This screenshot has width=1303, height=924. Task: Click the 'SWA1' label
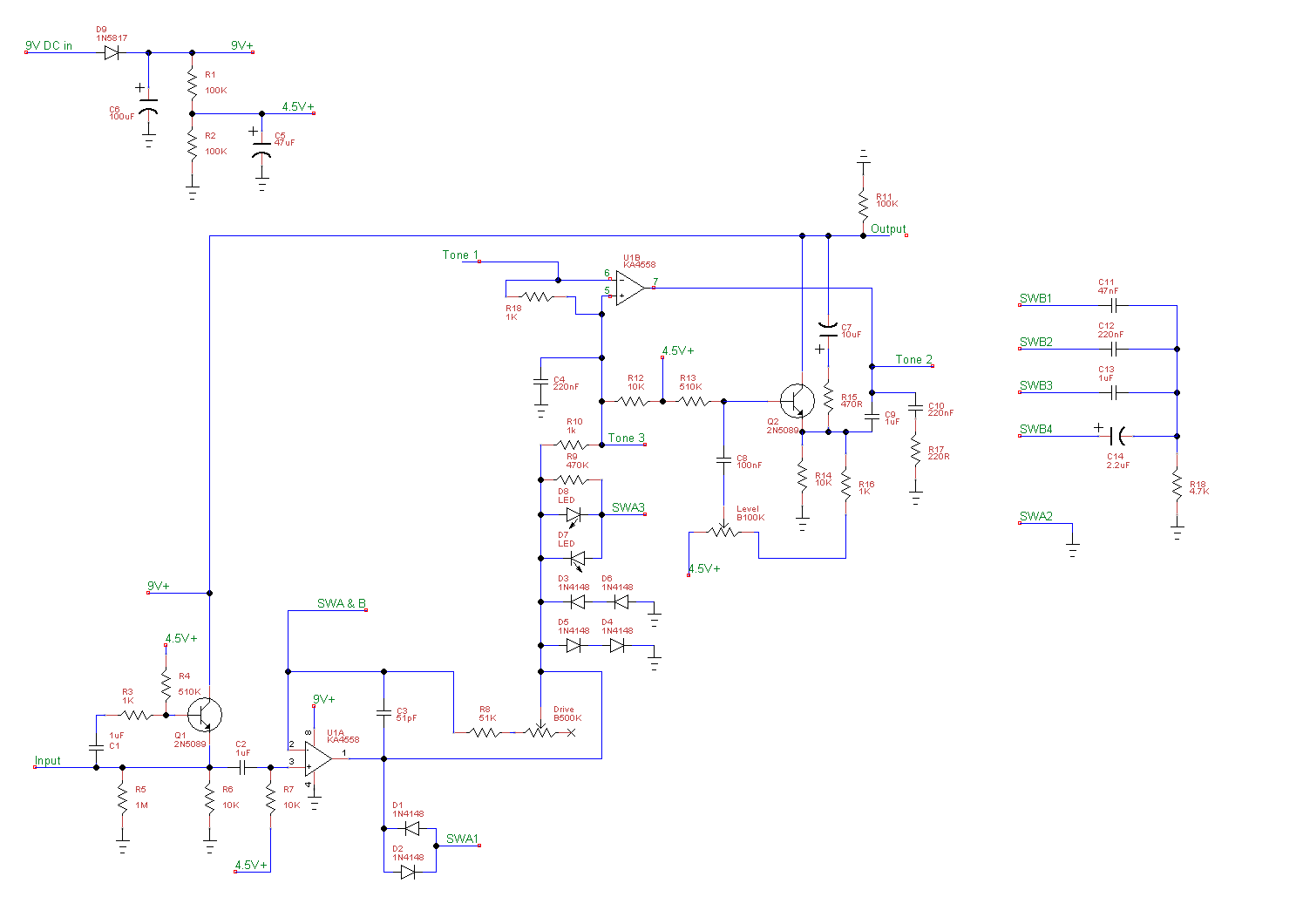(462, 839)
